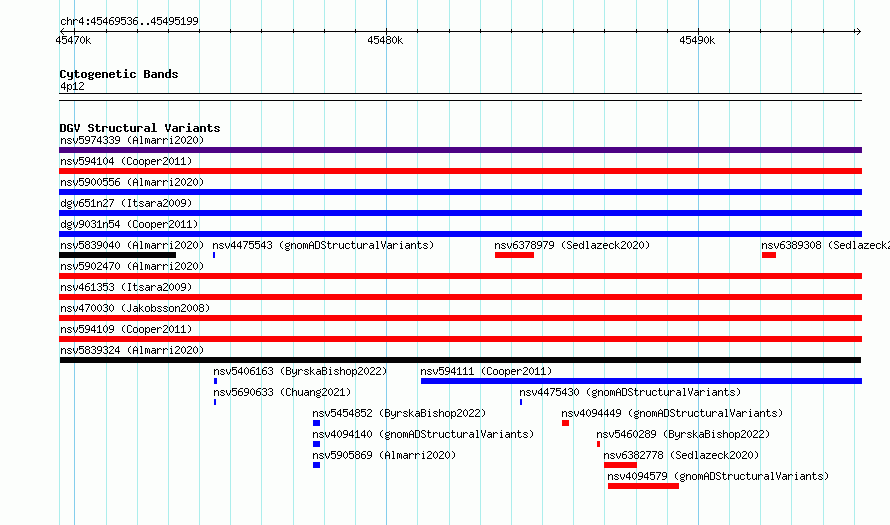
Task: Click the small red nsv4094449 bar
Action: coord(565,423)
